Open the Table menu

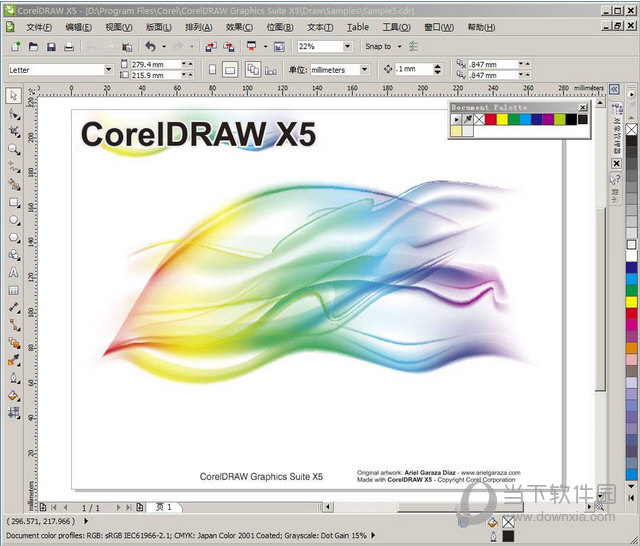[x=358, y=27]
